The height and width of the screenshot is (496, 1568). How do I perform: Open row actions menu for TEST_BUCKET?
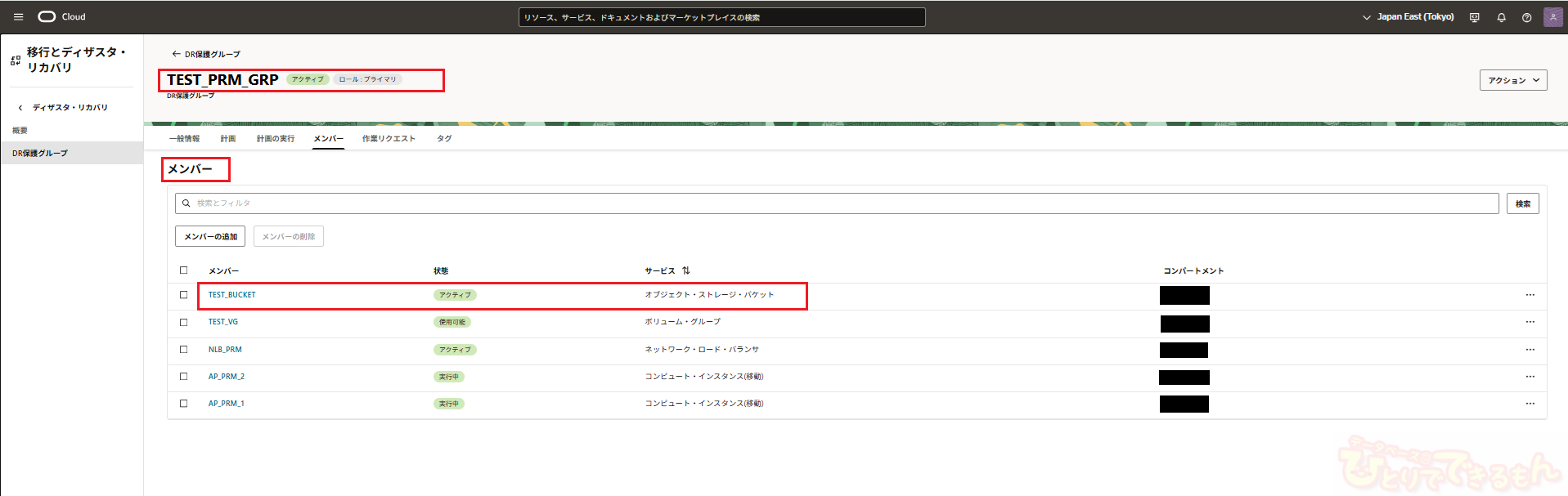click(x=1530, y=295)
